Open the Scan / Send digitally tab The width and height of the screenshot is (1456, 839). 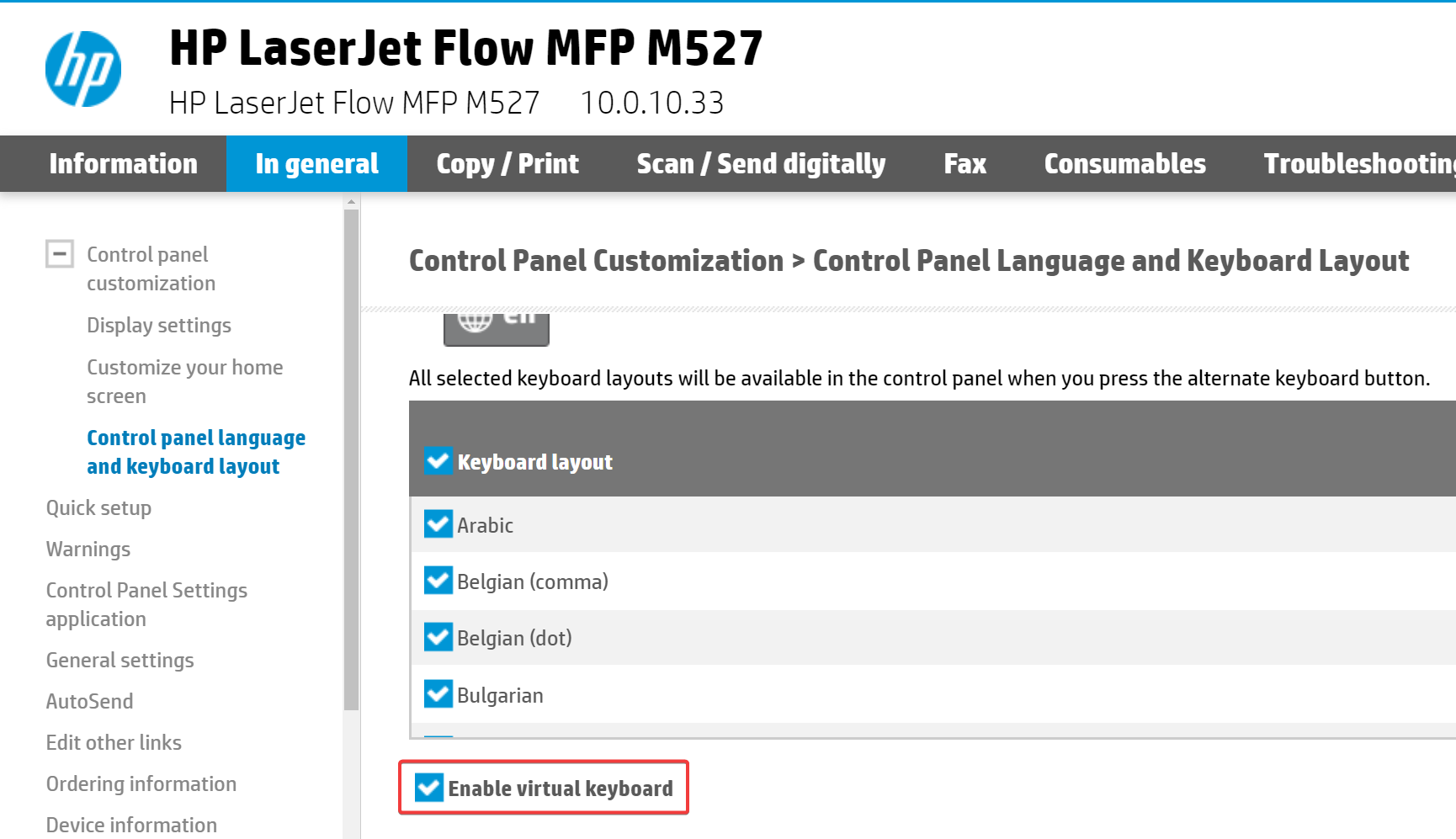pos(761,163)
